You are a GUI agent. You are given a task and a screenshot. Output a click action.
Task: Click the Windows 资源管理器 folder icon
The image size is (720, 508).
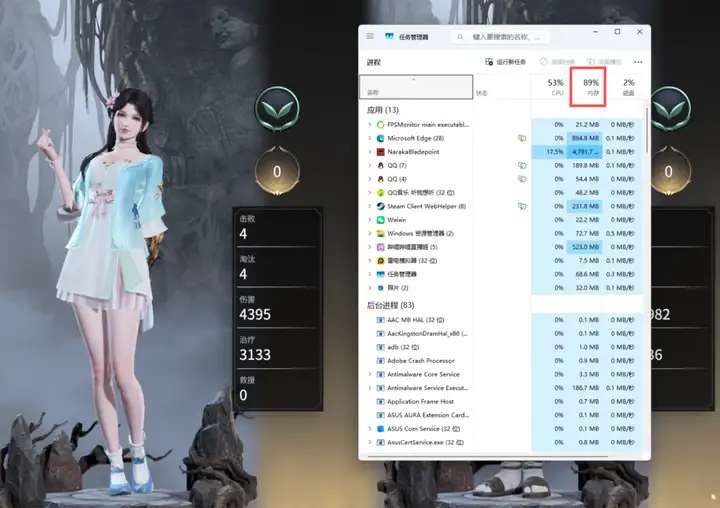[380, 233]
